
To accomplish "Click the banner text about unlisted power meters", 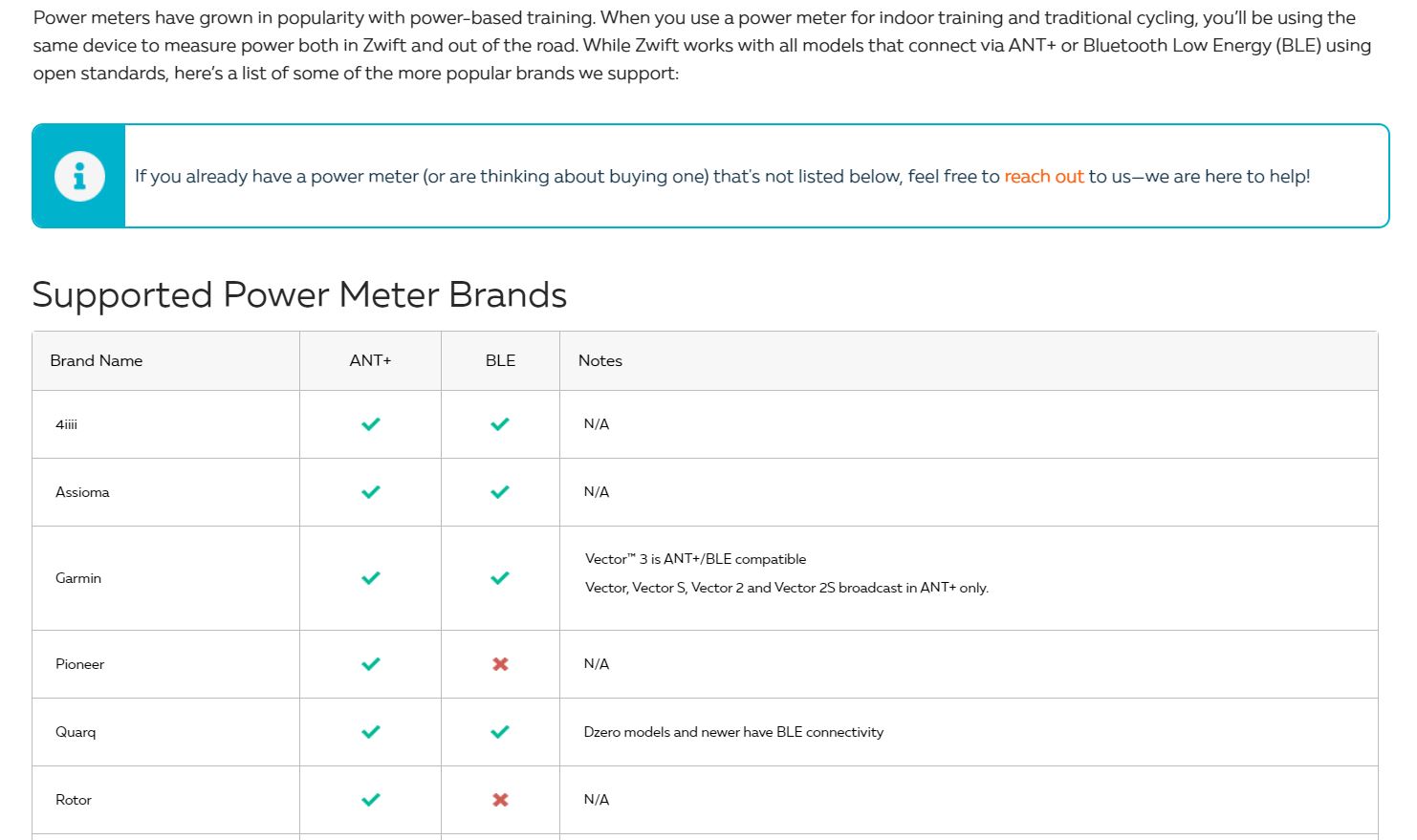I will tap(722, 176).
